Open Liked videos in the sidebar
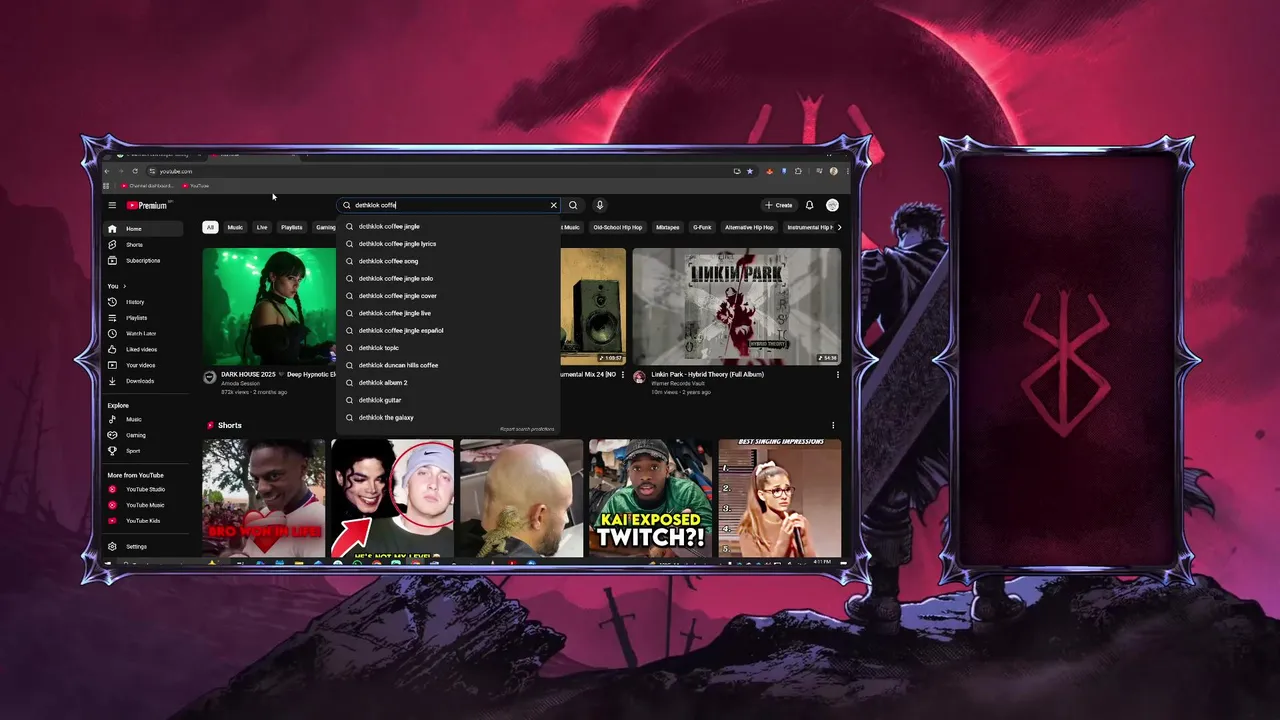Viewport: 1280px width, 720px height. 144,349
